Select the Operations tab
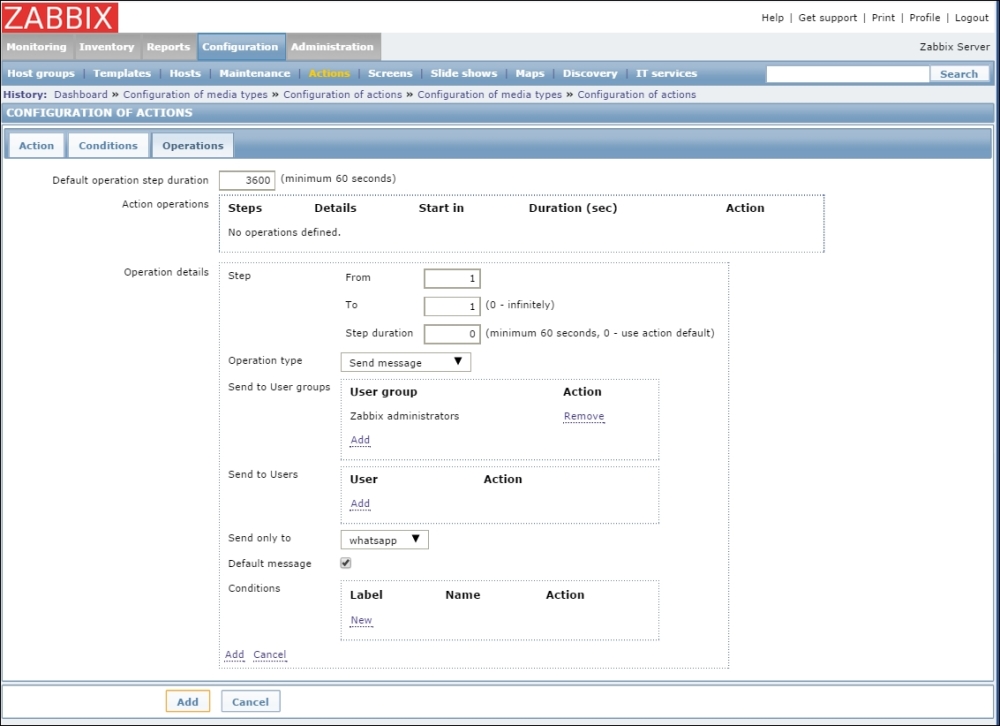The height and width of the screenshot is (726, 1000). pos(192,146)
